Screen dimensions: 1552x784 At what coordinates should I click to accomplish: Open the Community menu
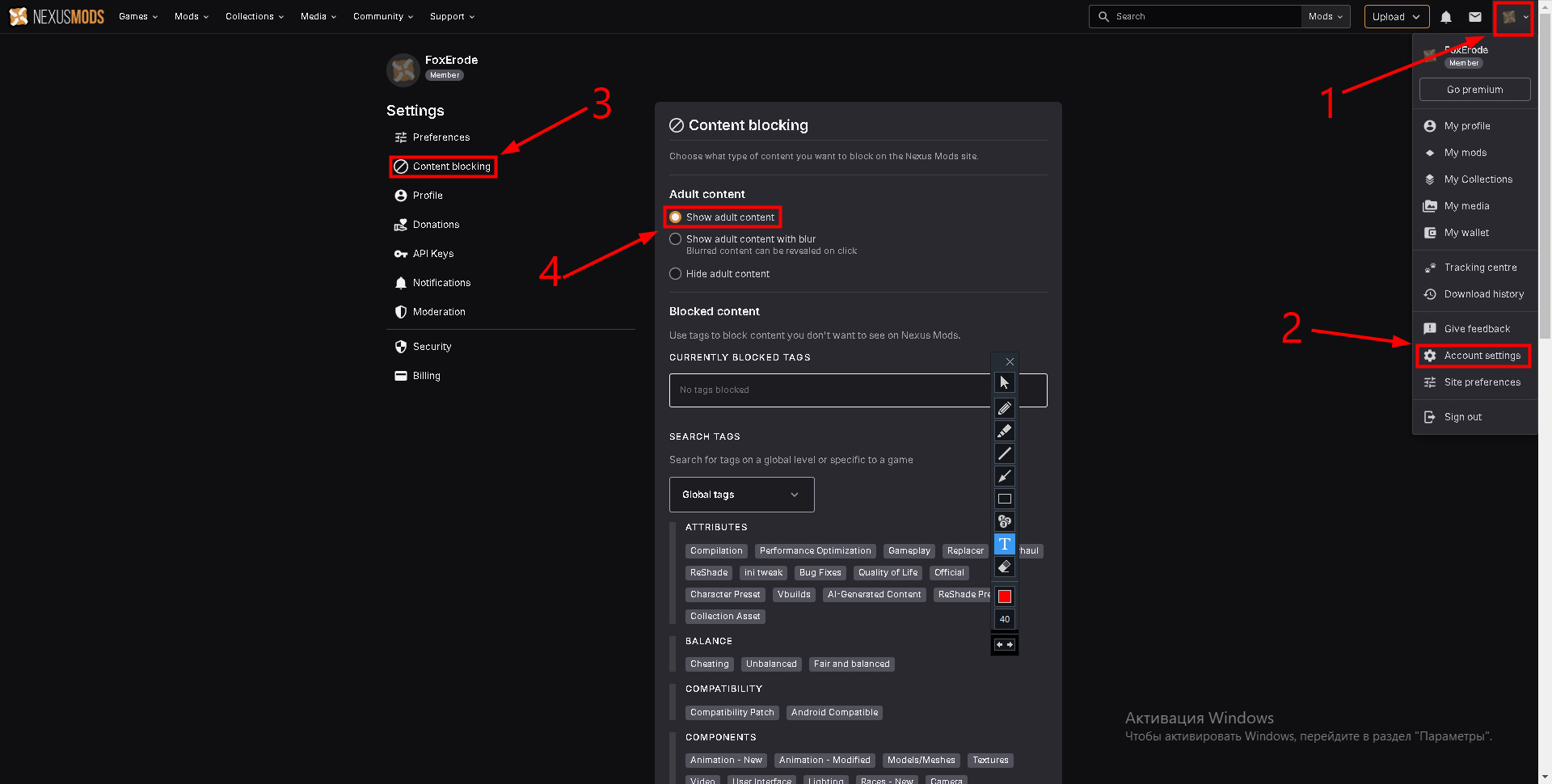(x=382, y=16)
